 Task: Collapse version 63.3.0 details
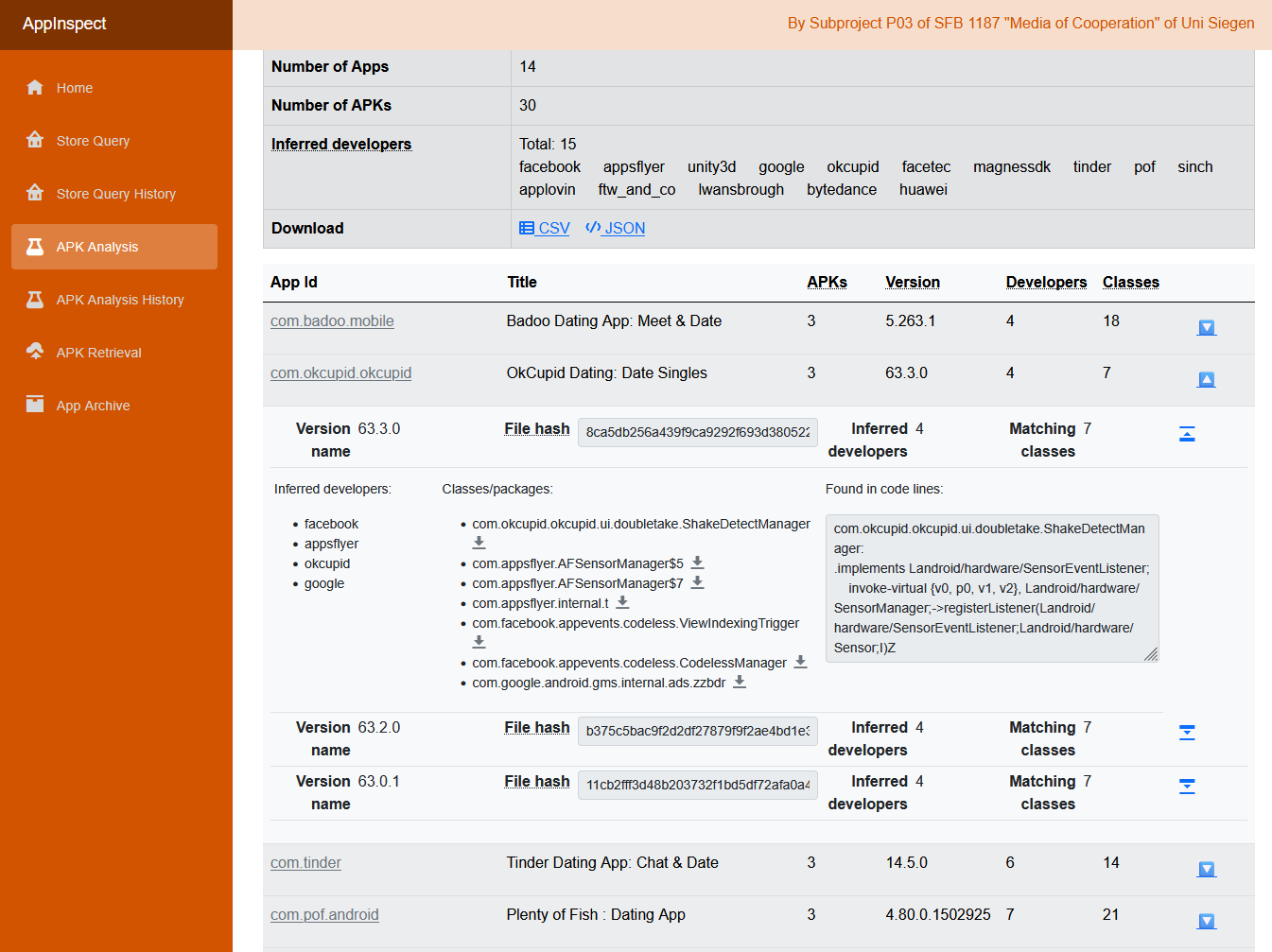click(1187, 434)
